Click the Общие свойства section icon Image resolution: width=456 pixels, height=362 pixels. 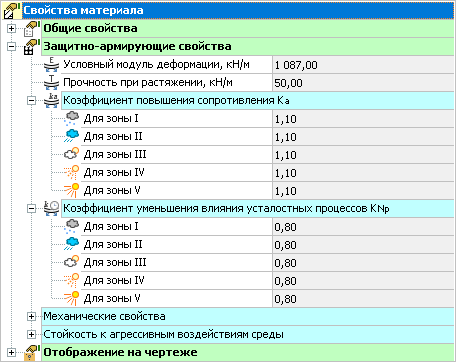point(32,29)
